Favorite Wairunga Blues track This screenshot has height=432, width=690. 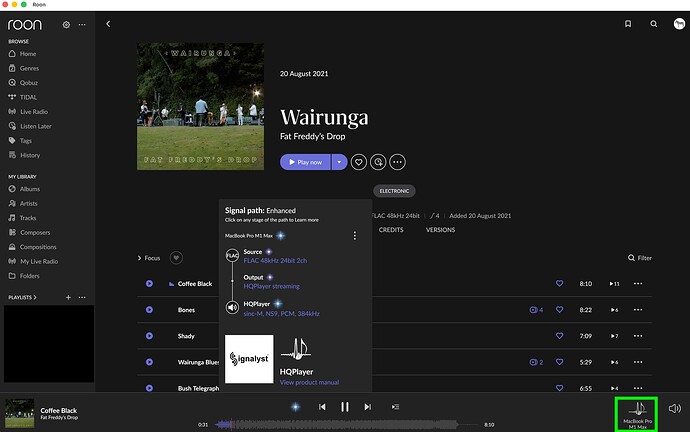pos(559,362)
